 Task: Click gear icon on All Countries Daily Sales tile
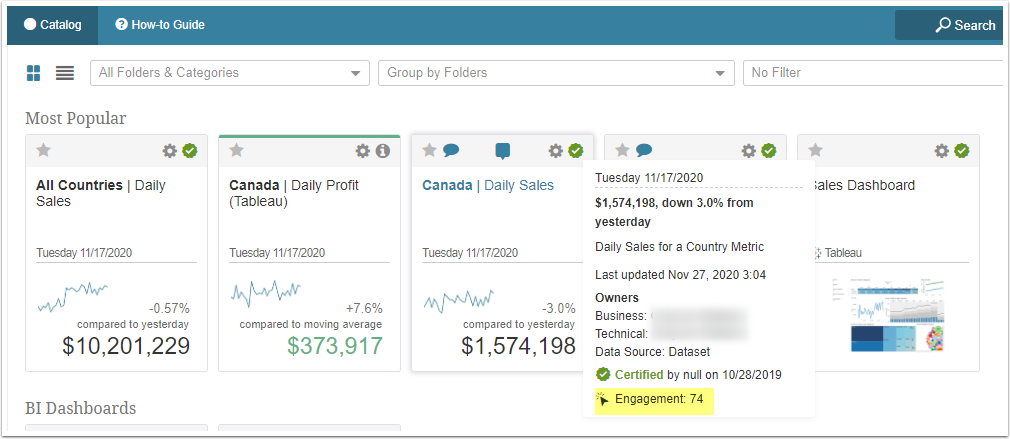pyautogui.click(x=170, y=151)
